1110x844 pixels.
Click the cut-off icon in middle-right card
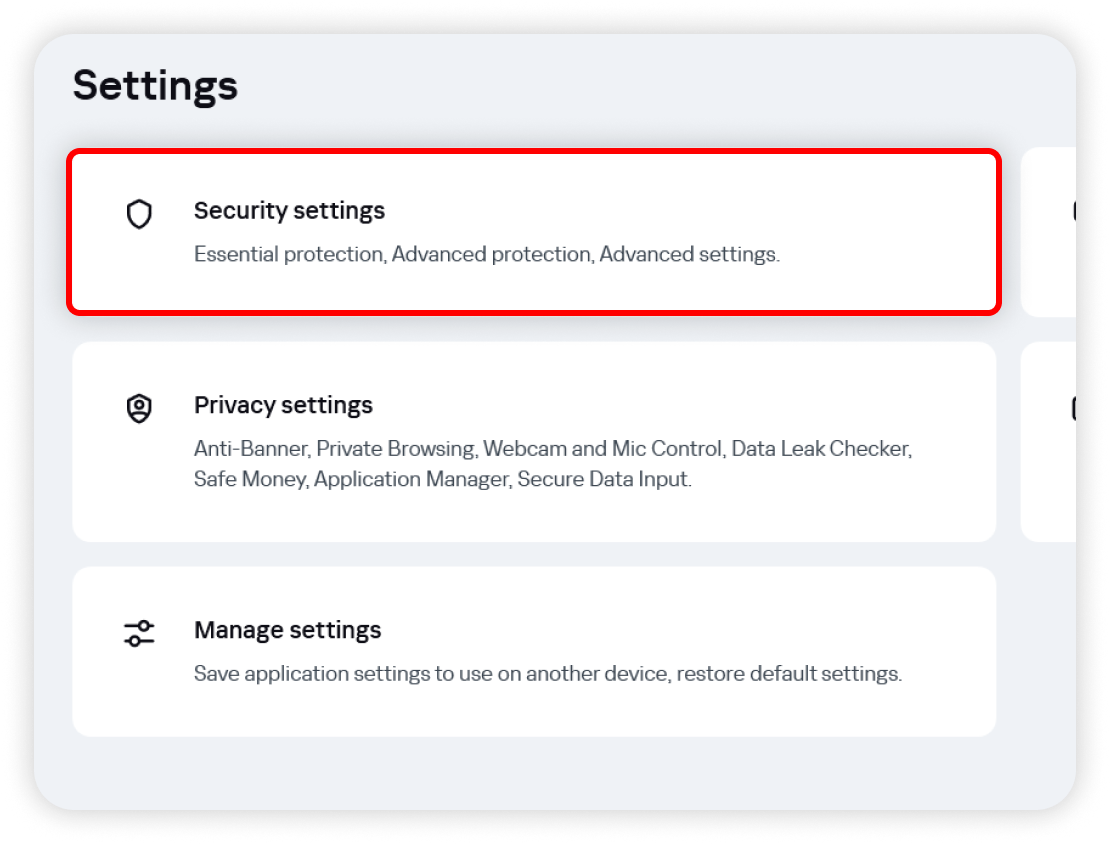coord(1073,408)
